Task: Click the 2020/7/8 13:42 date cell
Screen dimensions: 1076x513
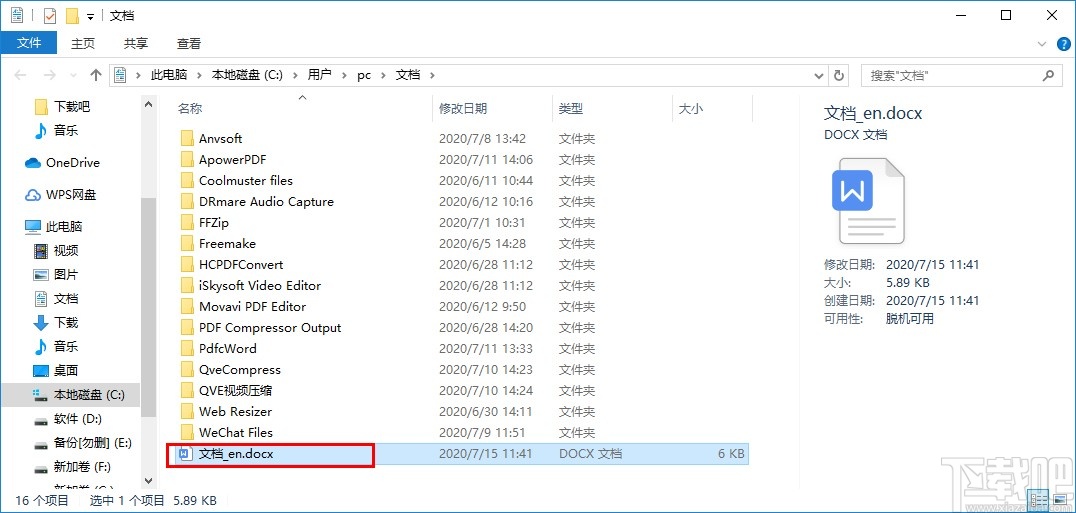Action: click(482, 139)
